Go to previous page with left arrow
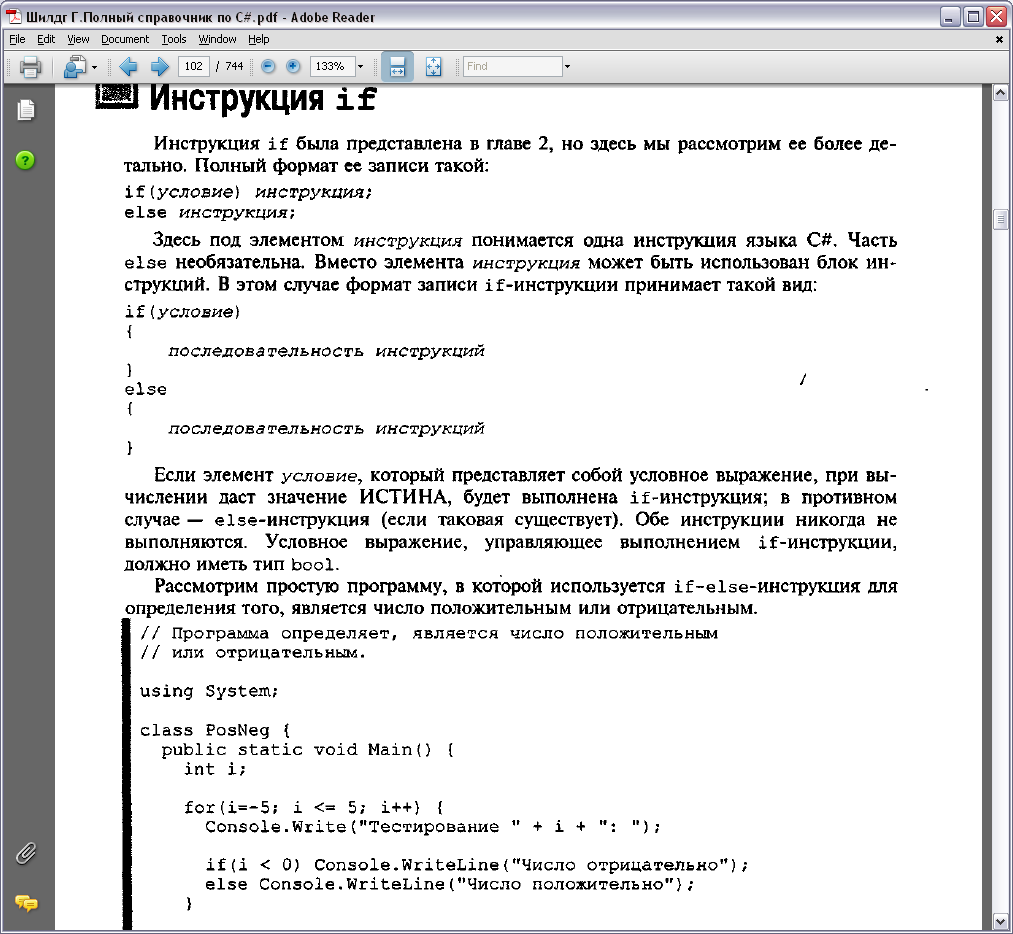The width and height of the screenshot is (1013, 934). (x=128, y=67)
